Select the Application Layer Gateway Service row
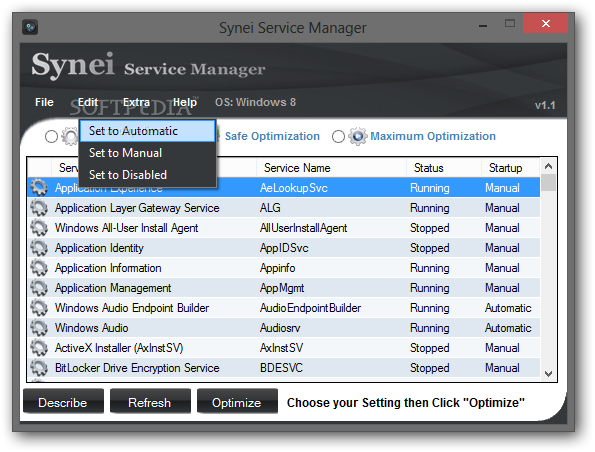Image resolution: width=595 pixels, height=452 pixels. pos(284,208)
